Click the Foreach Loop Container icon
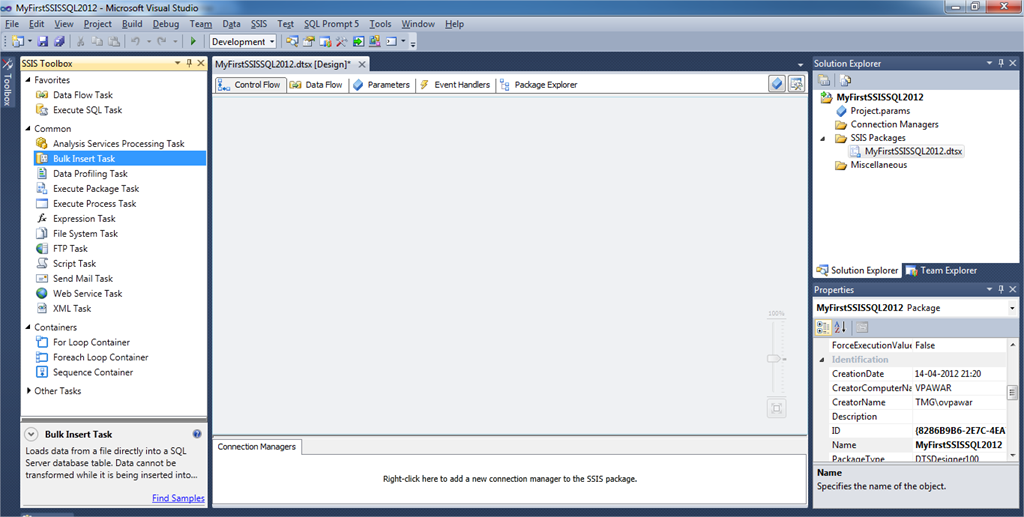 pos(42,357)
